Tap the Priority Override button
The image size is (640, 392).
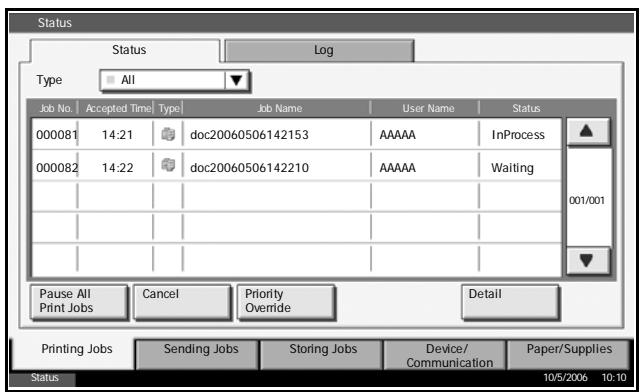(x=286, y=302)
